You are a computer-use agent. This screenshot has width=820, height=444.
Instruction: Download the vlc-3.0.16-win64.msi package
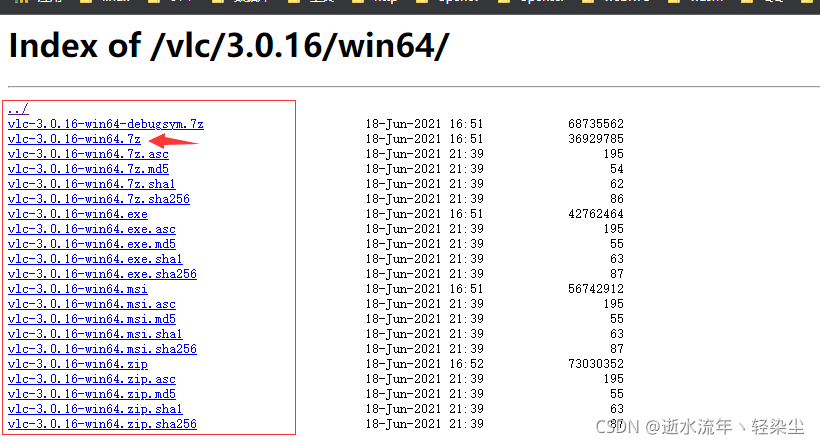click(78, 289)
